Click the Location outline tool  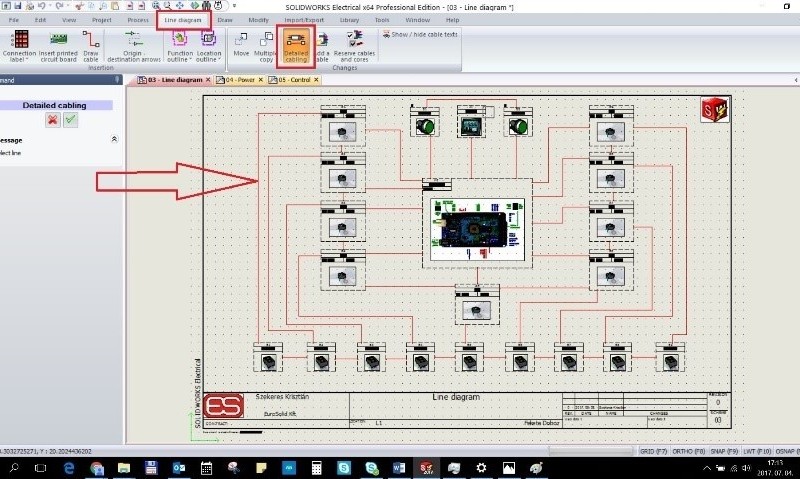coord(209,46)
